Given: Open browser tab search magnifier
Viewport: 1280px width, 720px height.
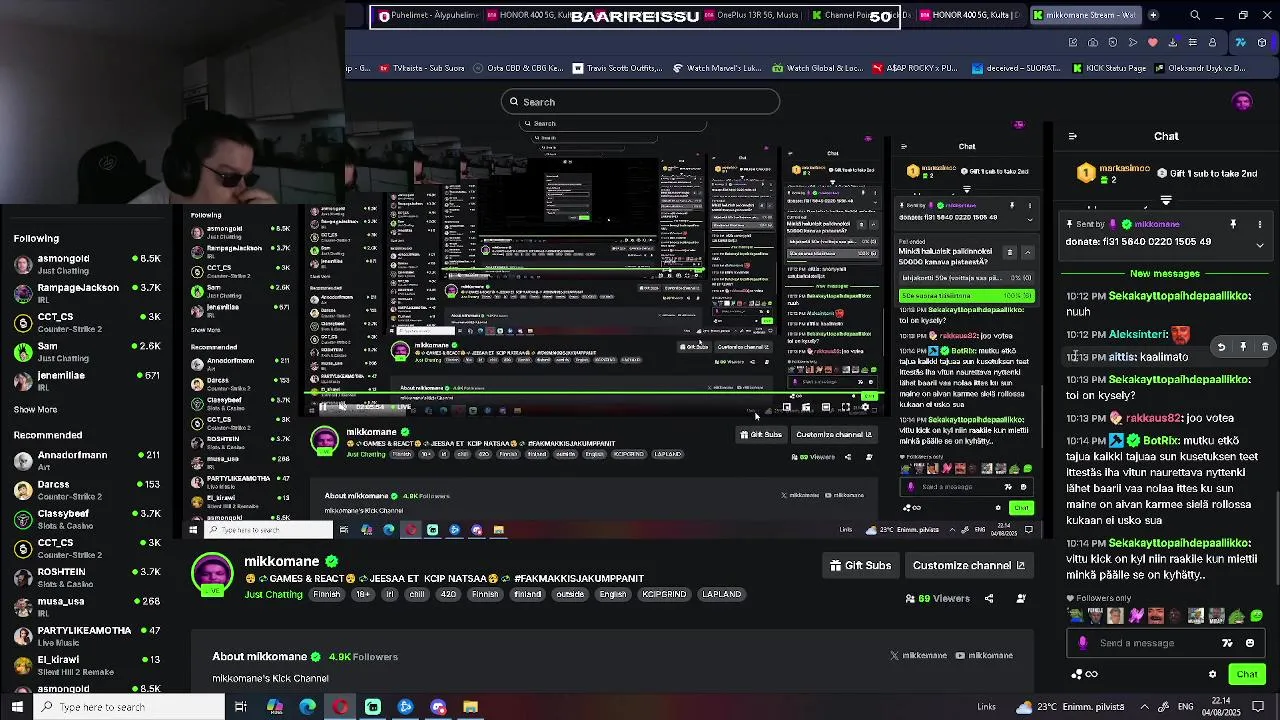Looking at the screenshot, I should click(1195, 15).
